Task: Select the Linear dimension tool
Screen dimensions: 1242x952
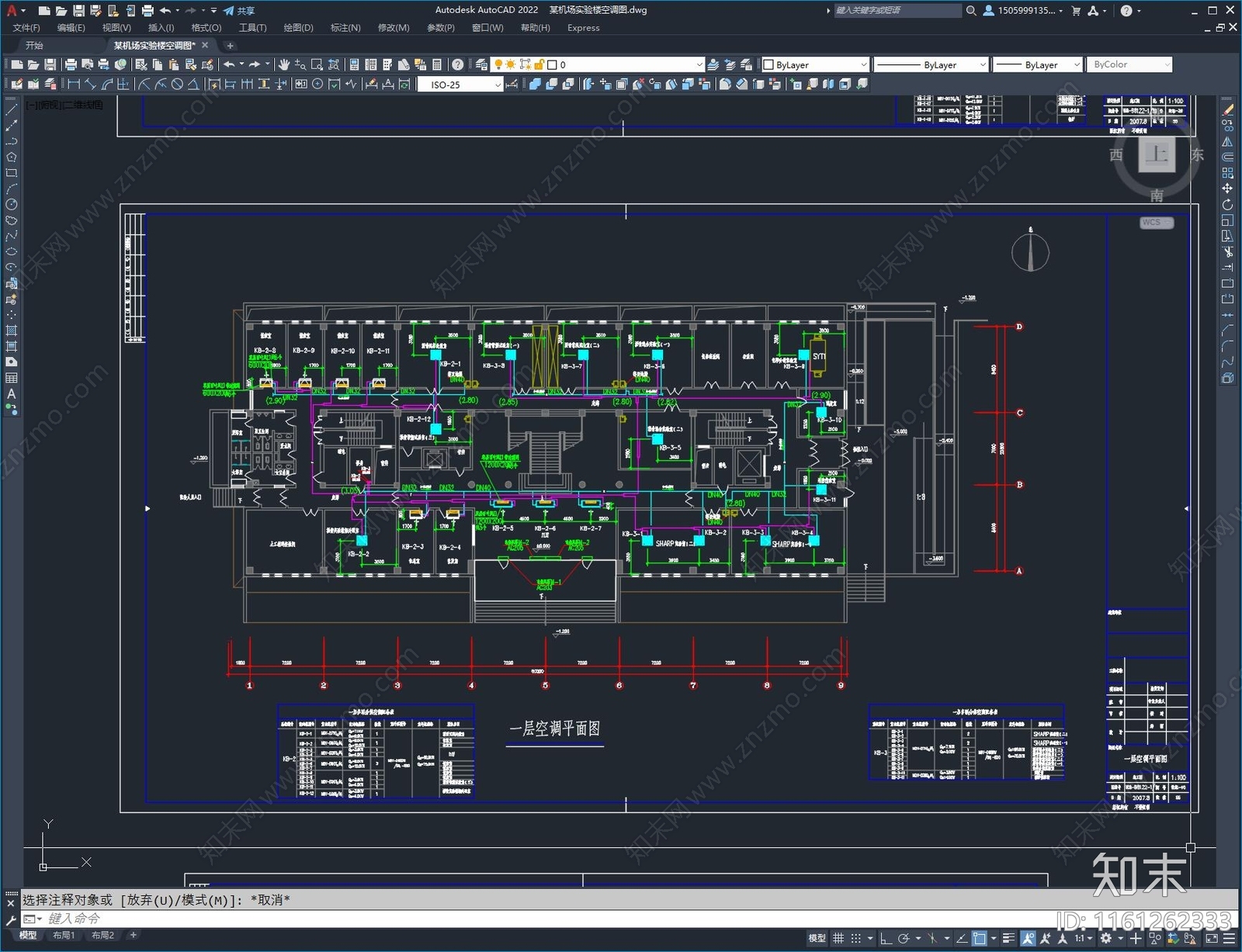Action: pyautogui.click(x=73, y=84)
